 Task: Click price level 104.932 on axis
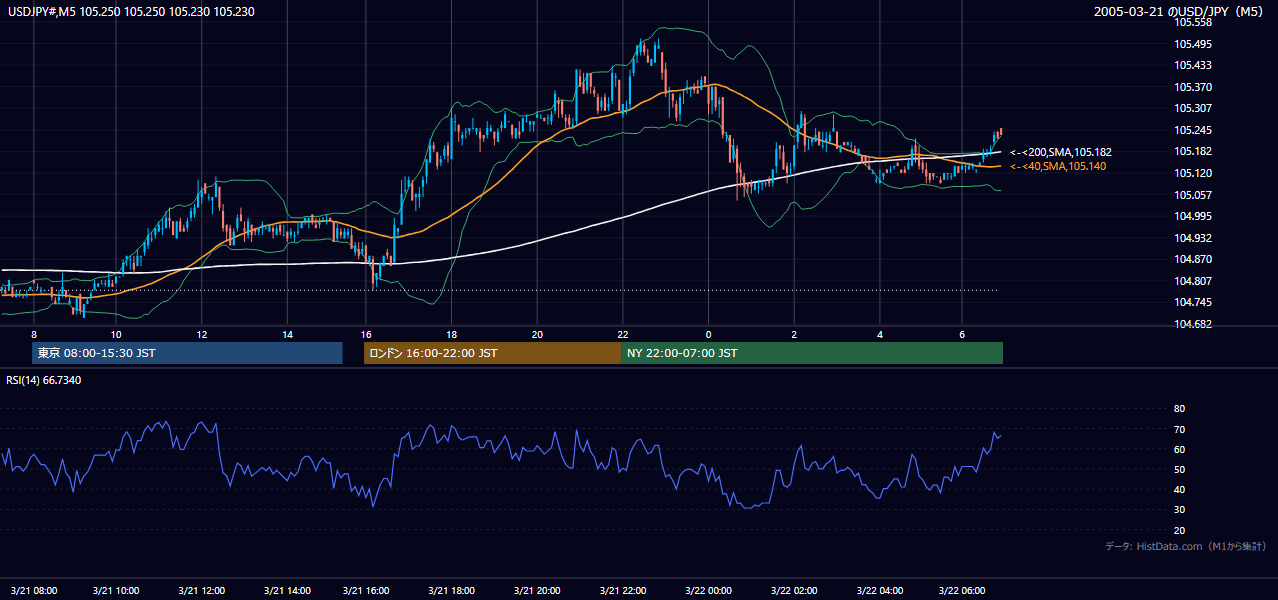tap(1194, 238)
